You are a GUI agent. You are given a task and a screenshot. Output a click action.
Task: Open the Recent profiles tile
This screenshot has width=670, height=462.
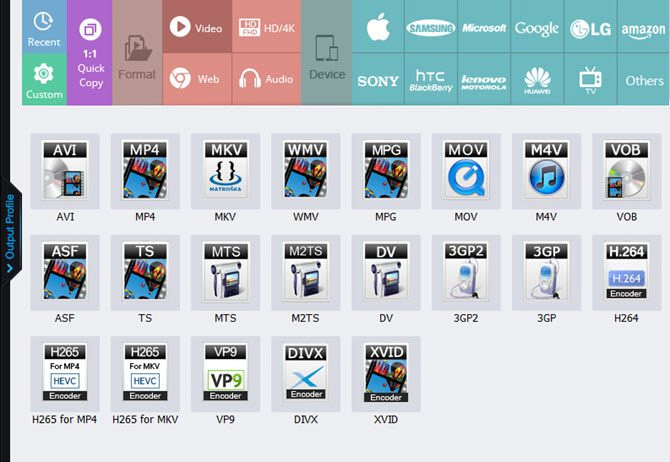point(44,26)
